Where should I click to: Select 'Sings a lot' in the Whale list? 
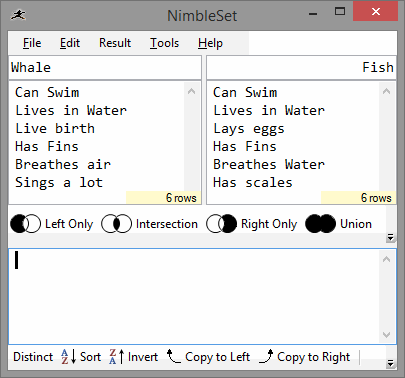click(59, 183)
